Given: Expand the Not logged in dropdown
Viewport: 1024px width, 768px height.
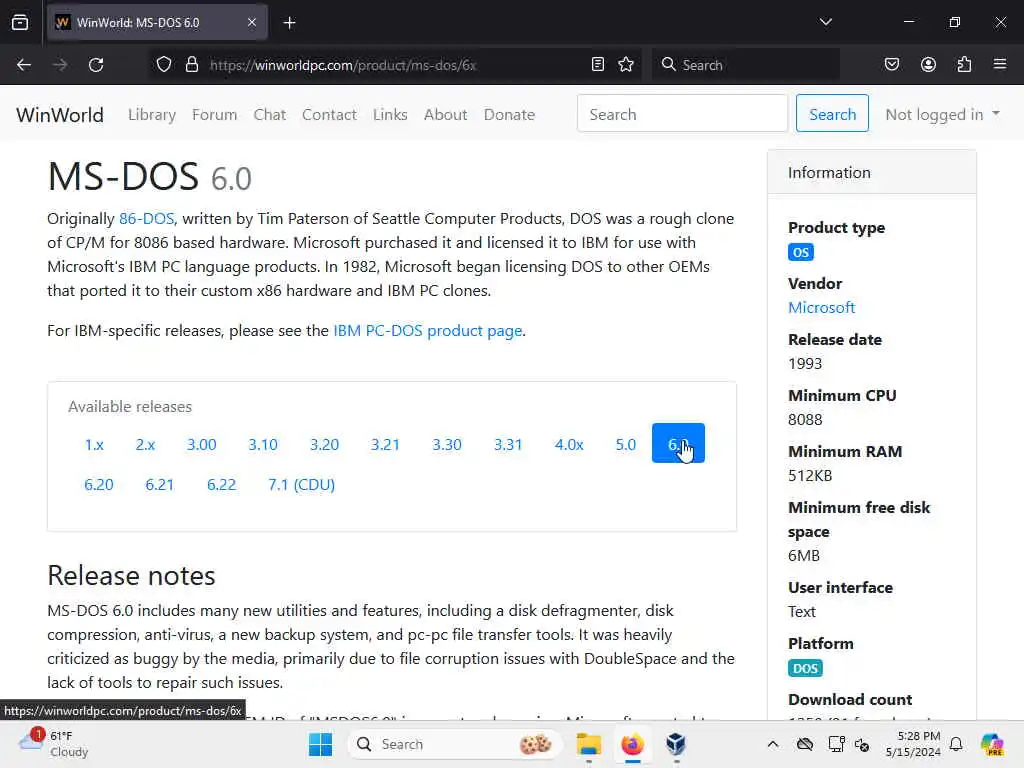Looking at the screenshot, I should pyautogui.click(x=942, y=114).
